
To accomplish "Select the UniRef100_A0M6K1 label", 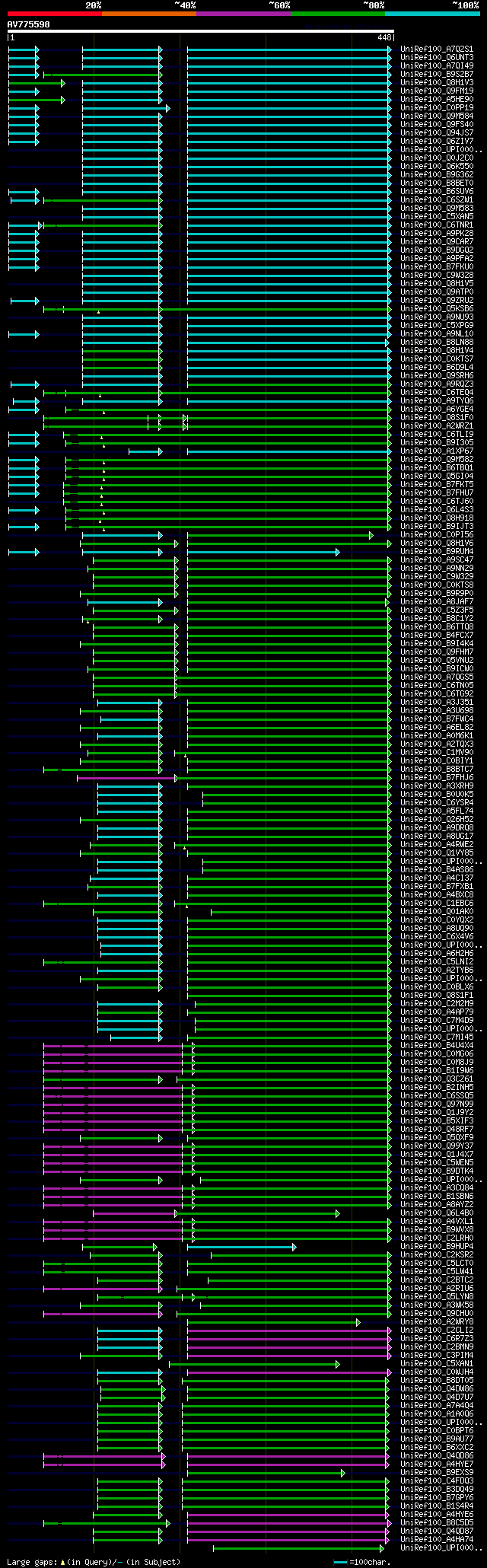I will [x=437, y=735].
